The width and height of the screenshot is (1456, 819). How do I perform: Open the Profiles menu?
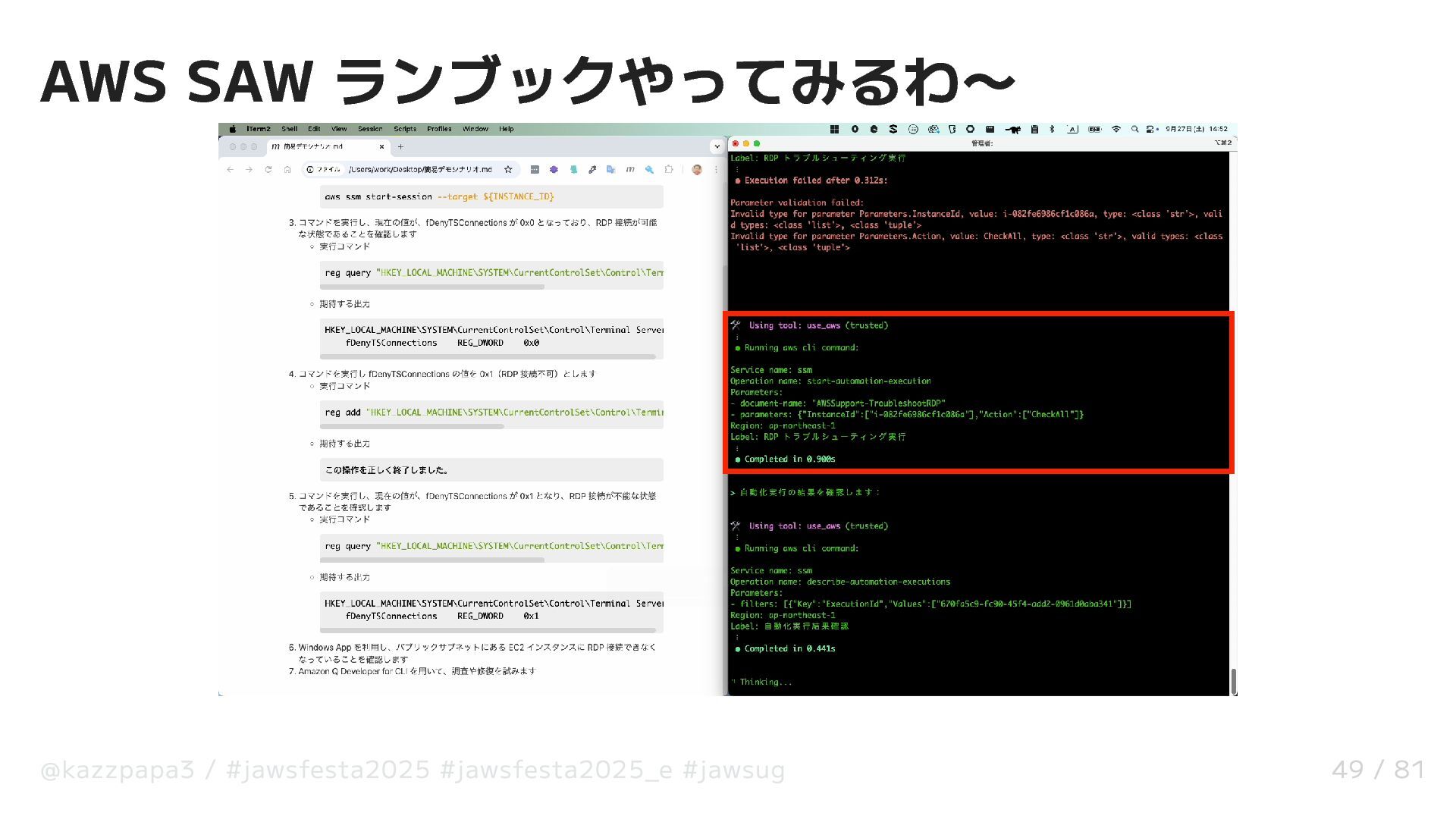(x=439, y=130)
